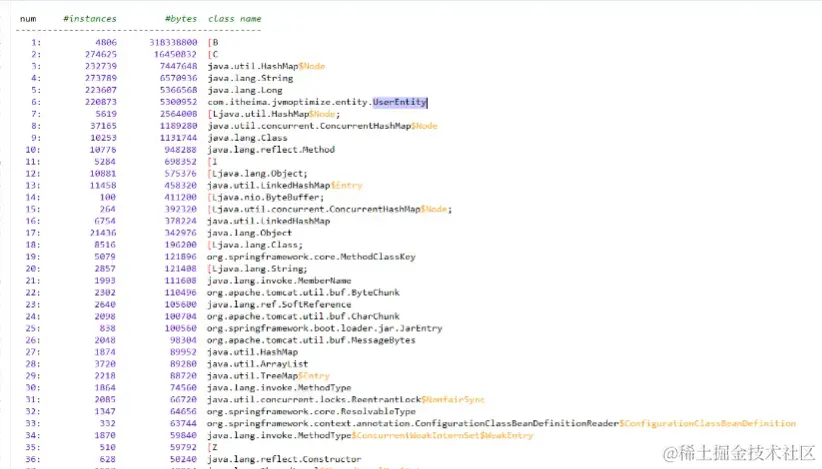Click the byte count 318338800
The height and width of the screenshot is (469, 822).
tap(173, 42)
